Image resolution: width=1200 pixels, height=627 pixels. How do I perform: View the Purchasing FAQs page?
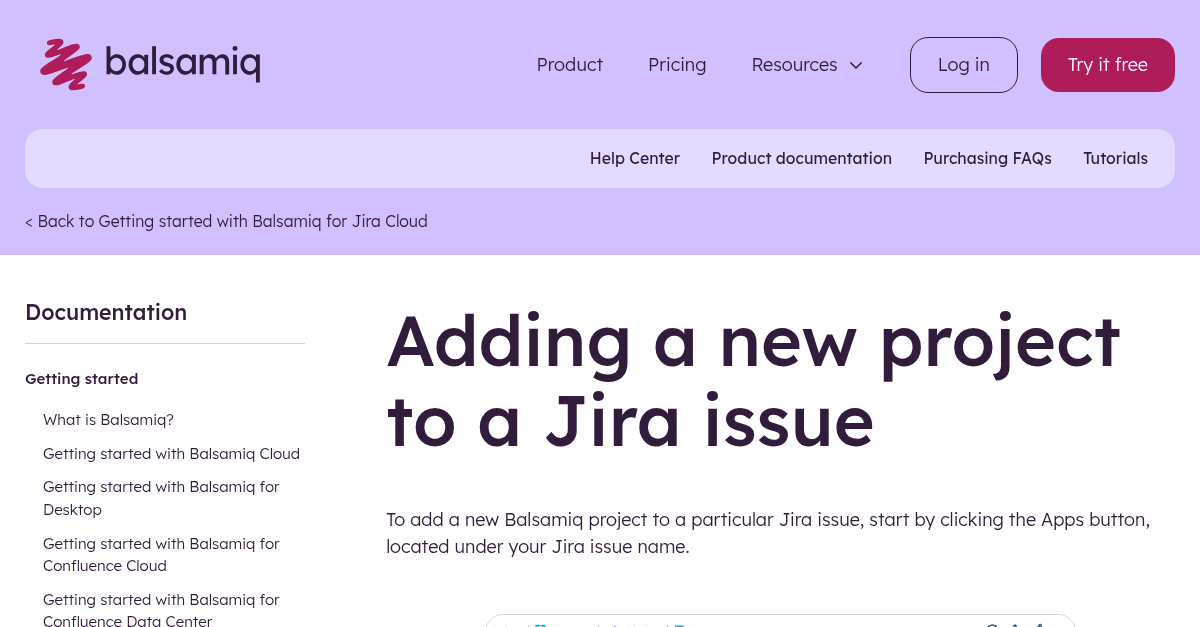tap(987, 158)
